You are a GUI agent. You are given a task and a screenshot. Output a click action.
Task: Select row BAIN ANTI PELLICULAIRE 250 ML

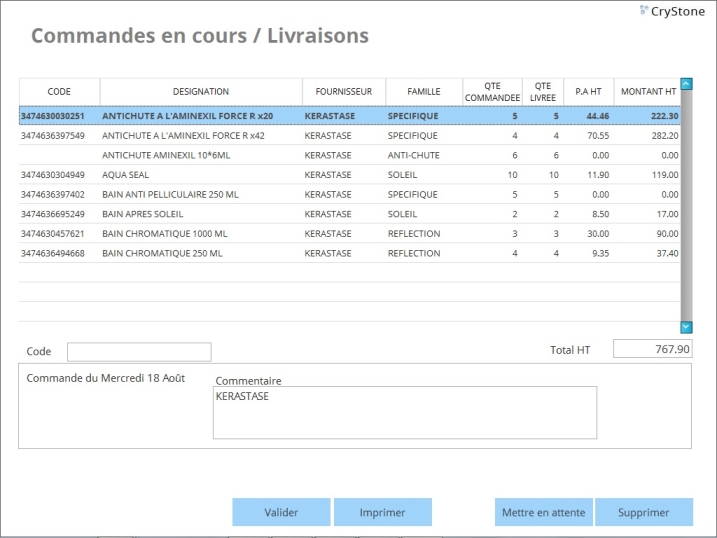click(349, 194)
